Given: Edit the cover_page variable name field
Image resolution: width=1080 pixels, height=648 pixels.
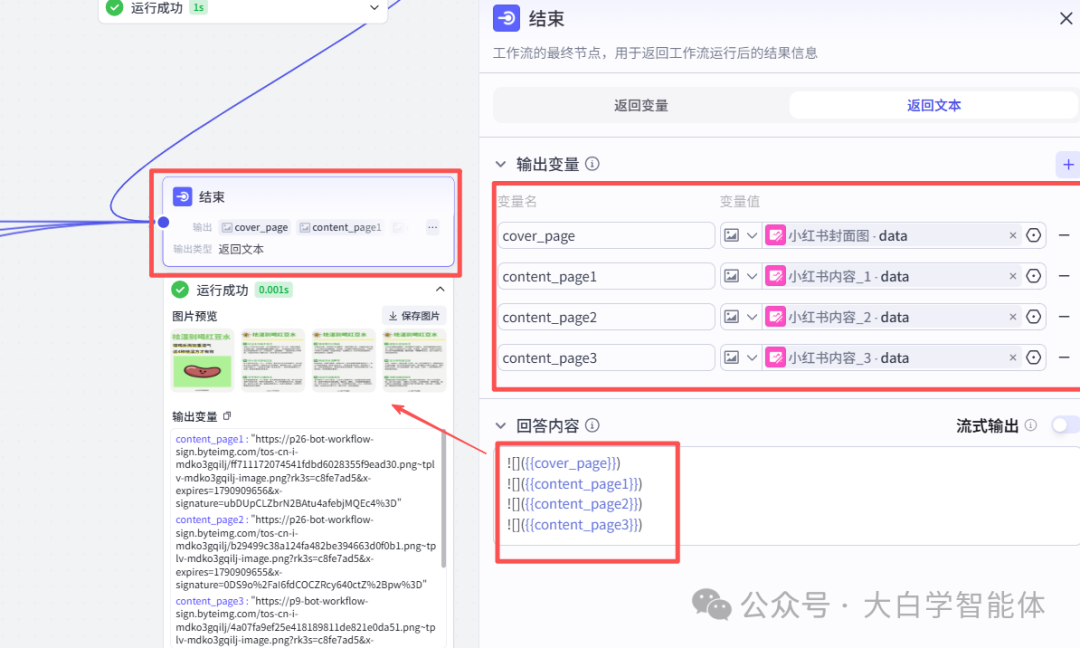Looking at the screenshot, I should (606, 236).
